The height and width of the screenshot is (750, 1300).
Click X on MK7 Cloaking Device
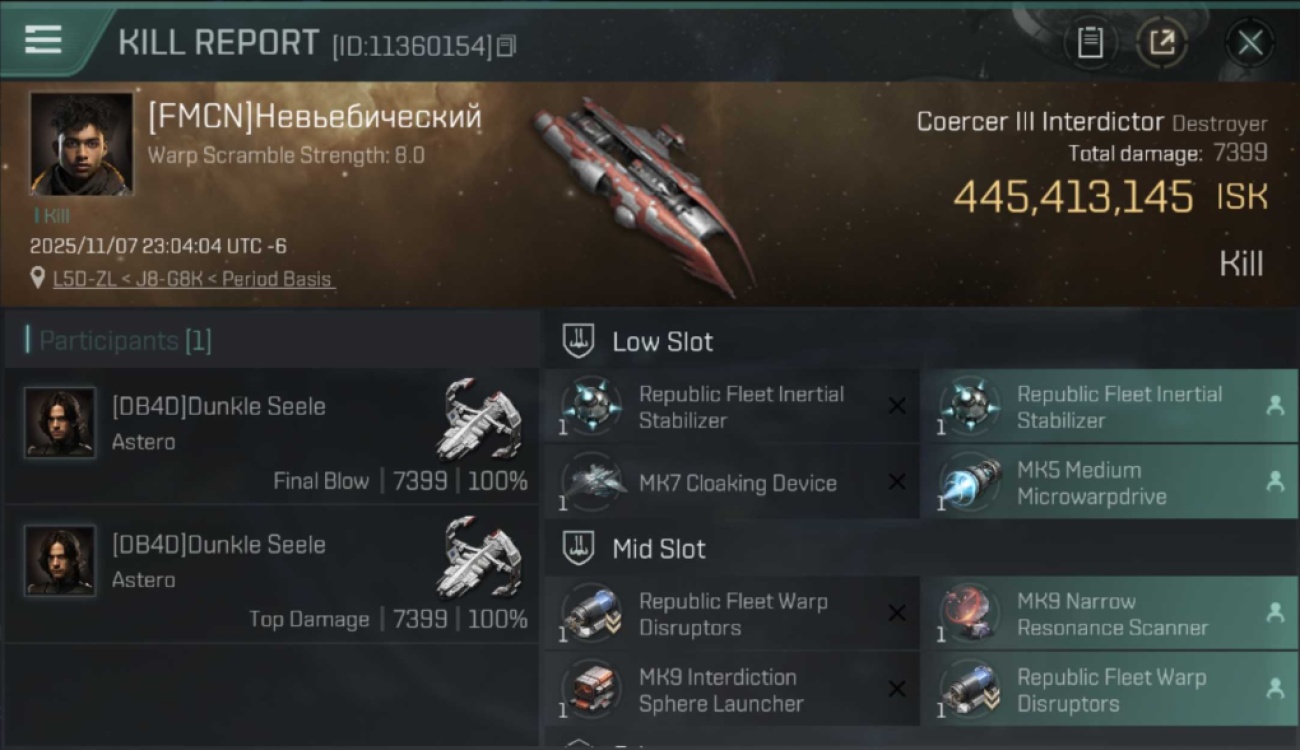897,483
